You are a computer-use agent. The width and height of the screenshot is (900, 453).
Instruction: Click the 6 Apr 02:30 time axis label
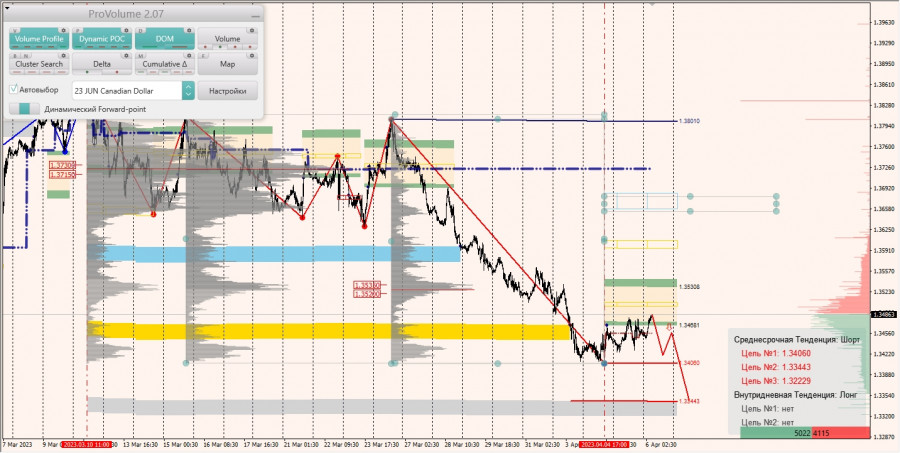(x=659, y=444)
